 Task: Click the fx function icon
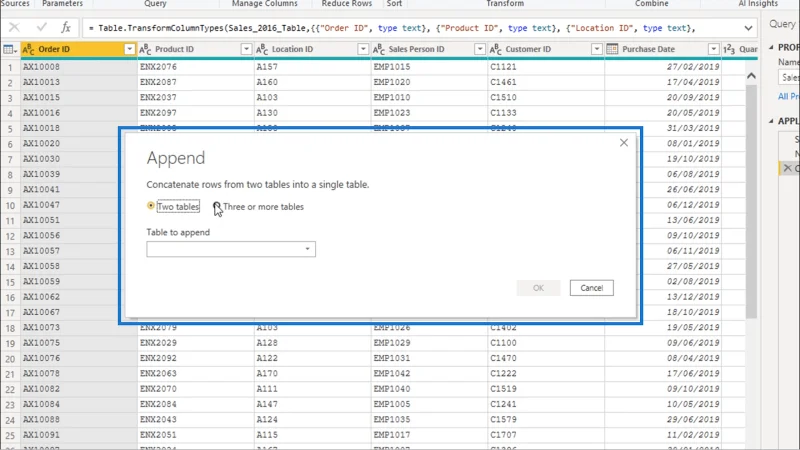[66, 28]
